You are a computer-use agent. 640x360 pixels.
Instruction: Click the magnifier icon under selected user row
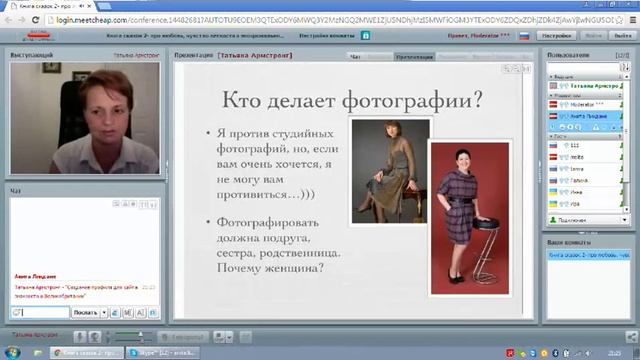578,127
